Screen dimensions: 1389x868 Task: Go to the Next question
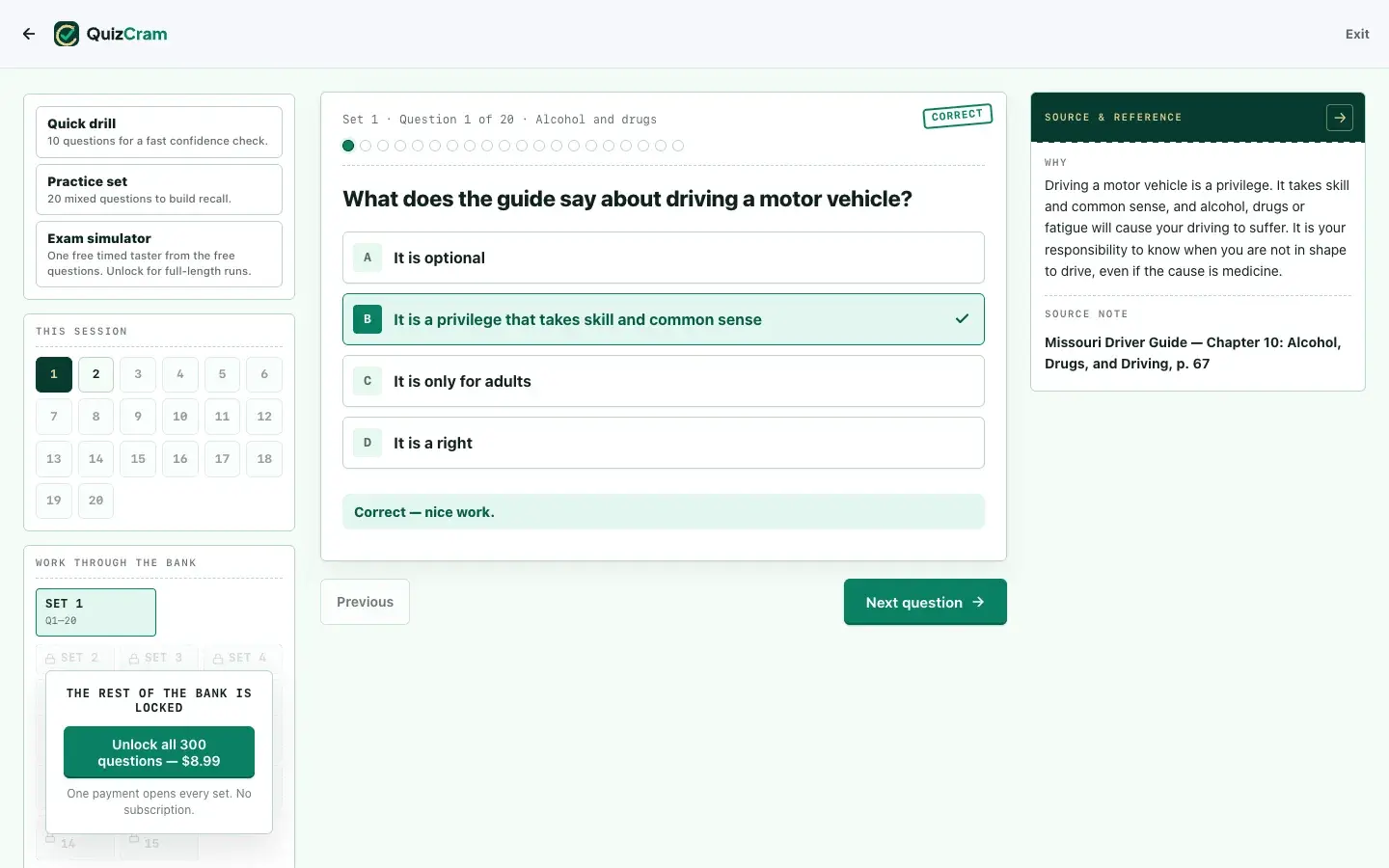[x=925, y=602]
